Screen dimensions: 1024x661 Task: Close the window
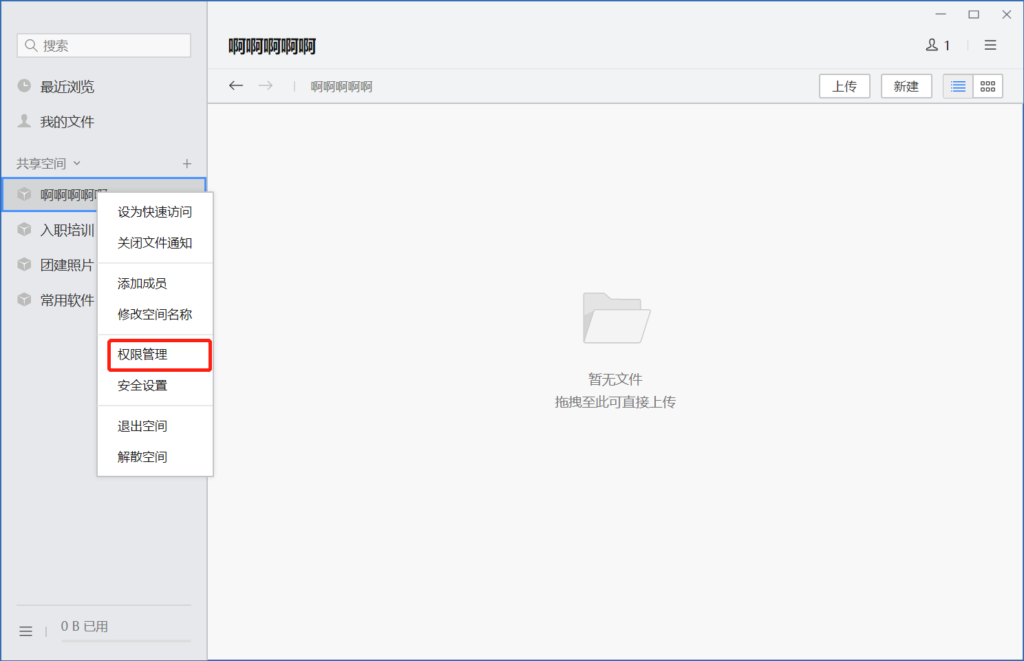(x=1006, y=14)
